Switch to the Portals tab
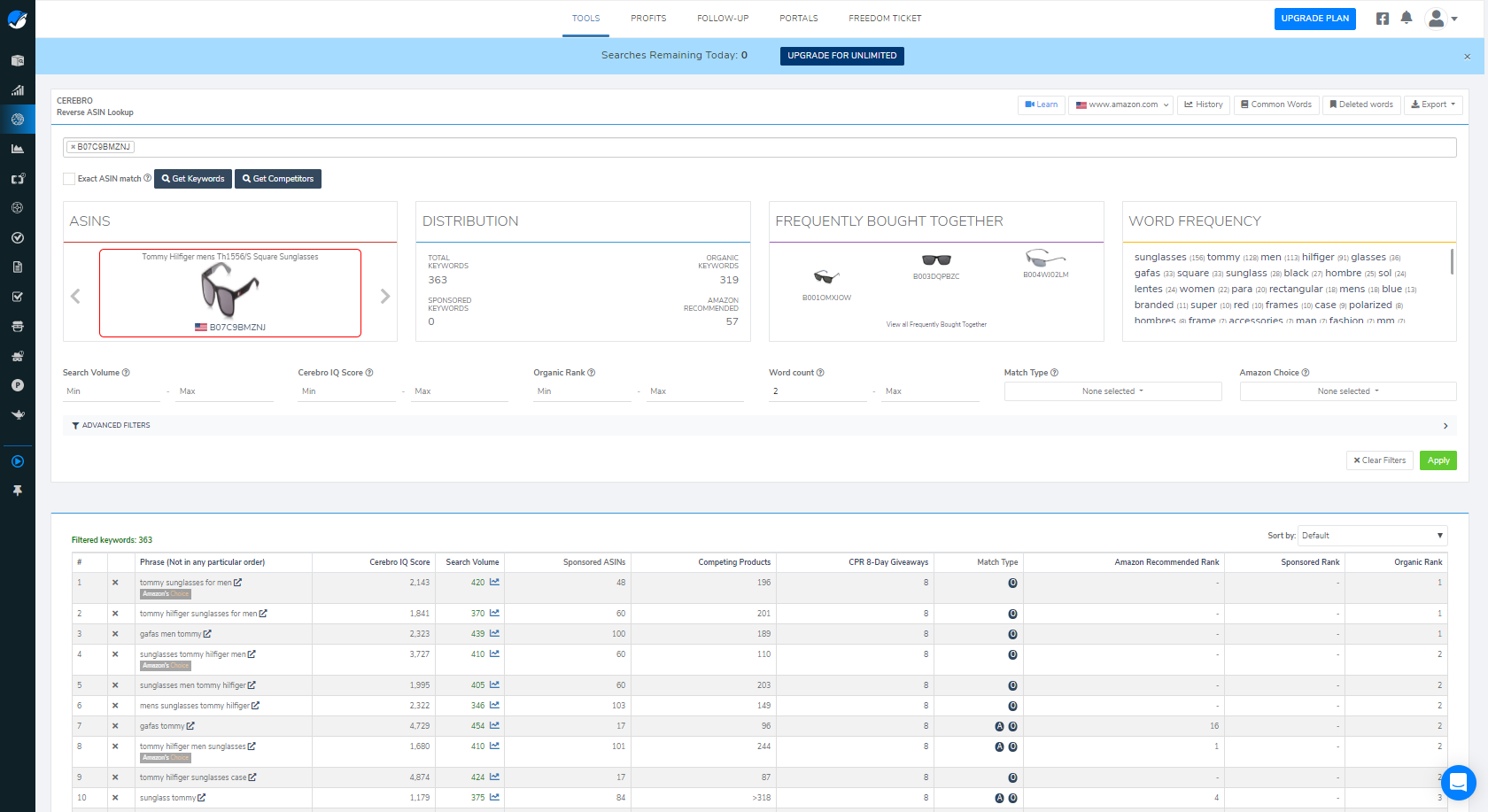The image size is (1488, 812). coord(799,19)
